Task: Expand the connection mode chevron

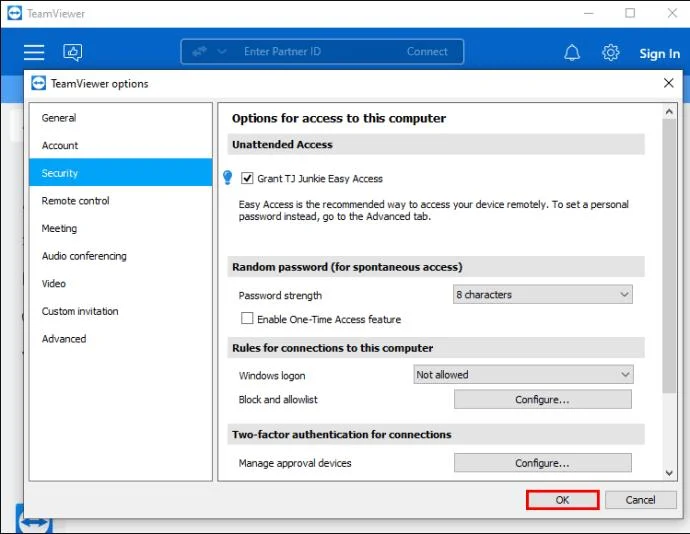Action: pos(222,52)
